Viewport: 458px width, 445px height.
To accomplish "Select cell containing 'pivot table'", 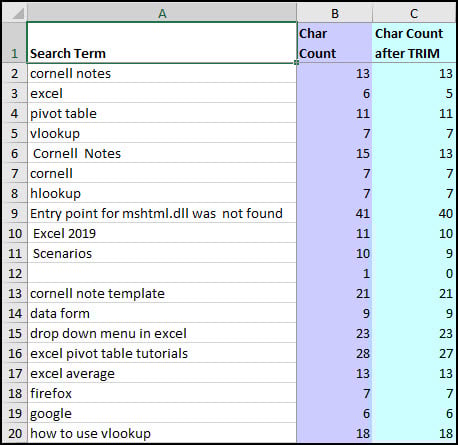I will point(162,113).
